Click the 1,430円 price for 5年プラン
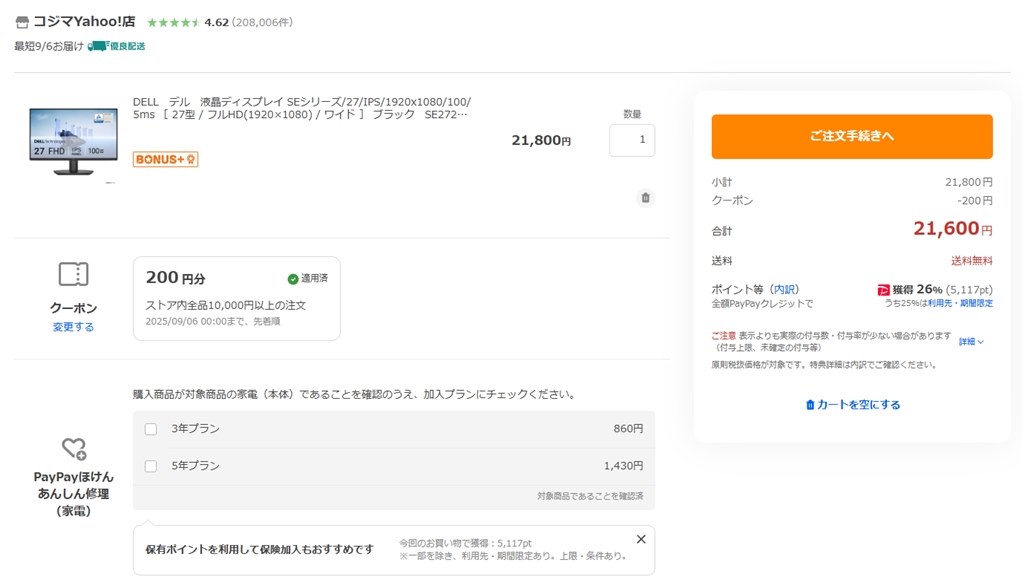 pyautogui.click(x=623, y=466)
